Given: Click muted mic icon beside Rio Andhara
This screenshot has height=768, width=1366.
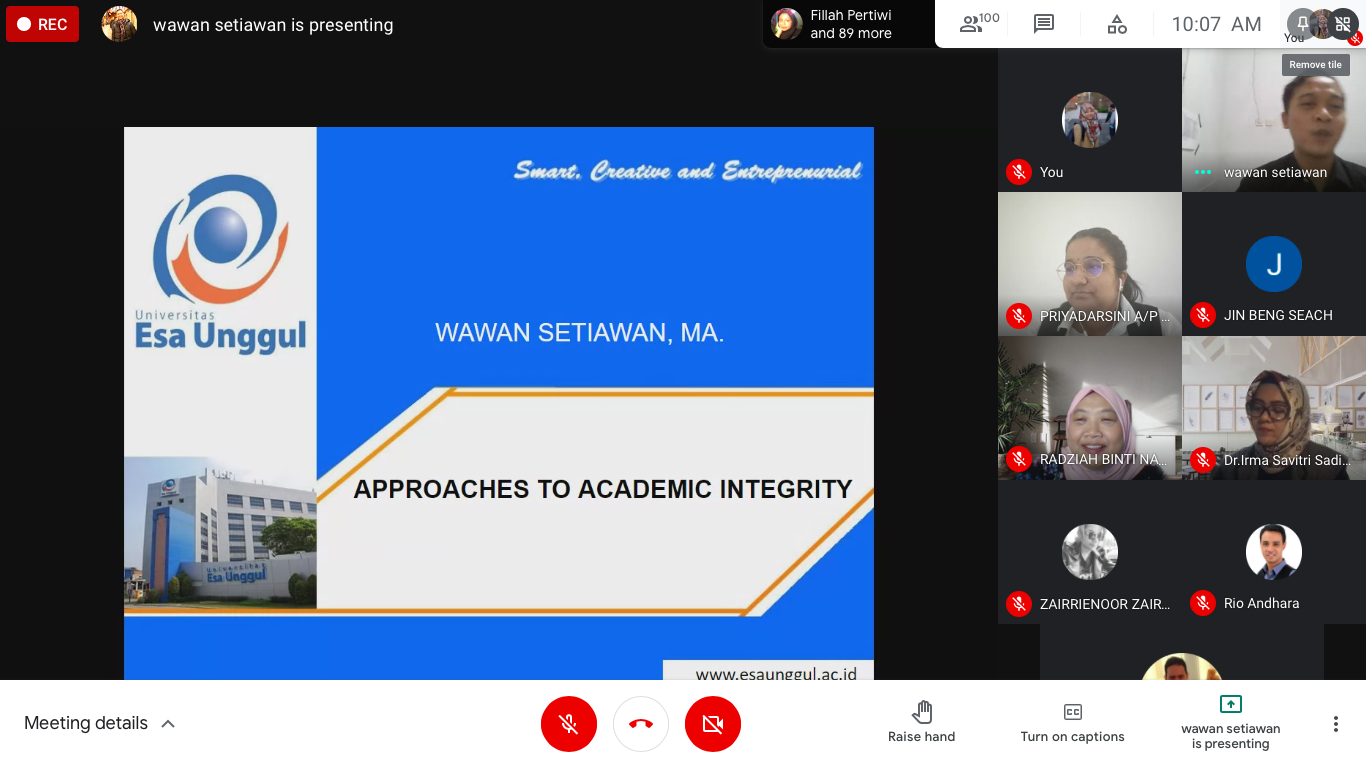Looking at the screenshot, I should [1203, 604].
